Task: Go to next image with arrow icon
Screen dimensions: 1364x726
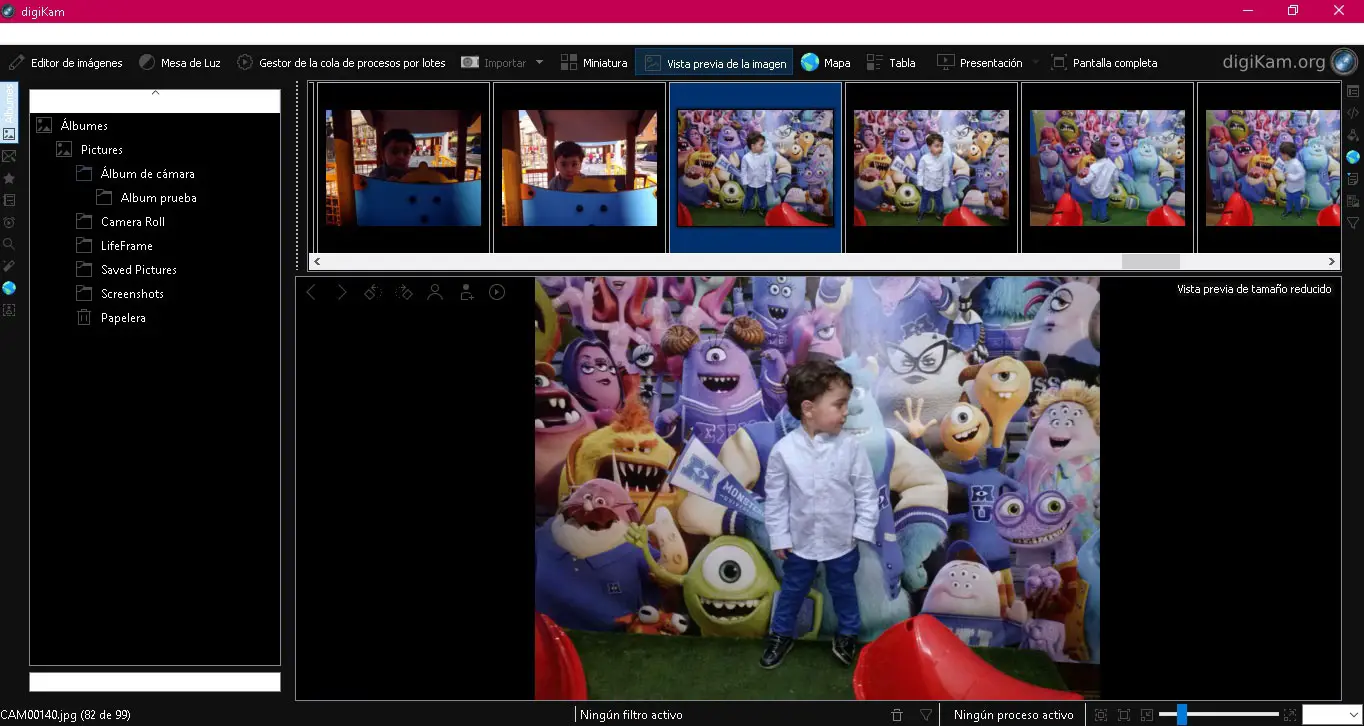Action: (x=342, y=292)
